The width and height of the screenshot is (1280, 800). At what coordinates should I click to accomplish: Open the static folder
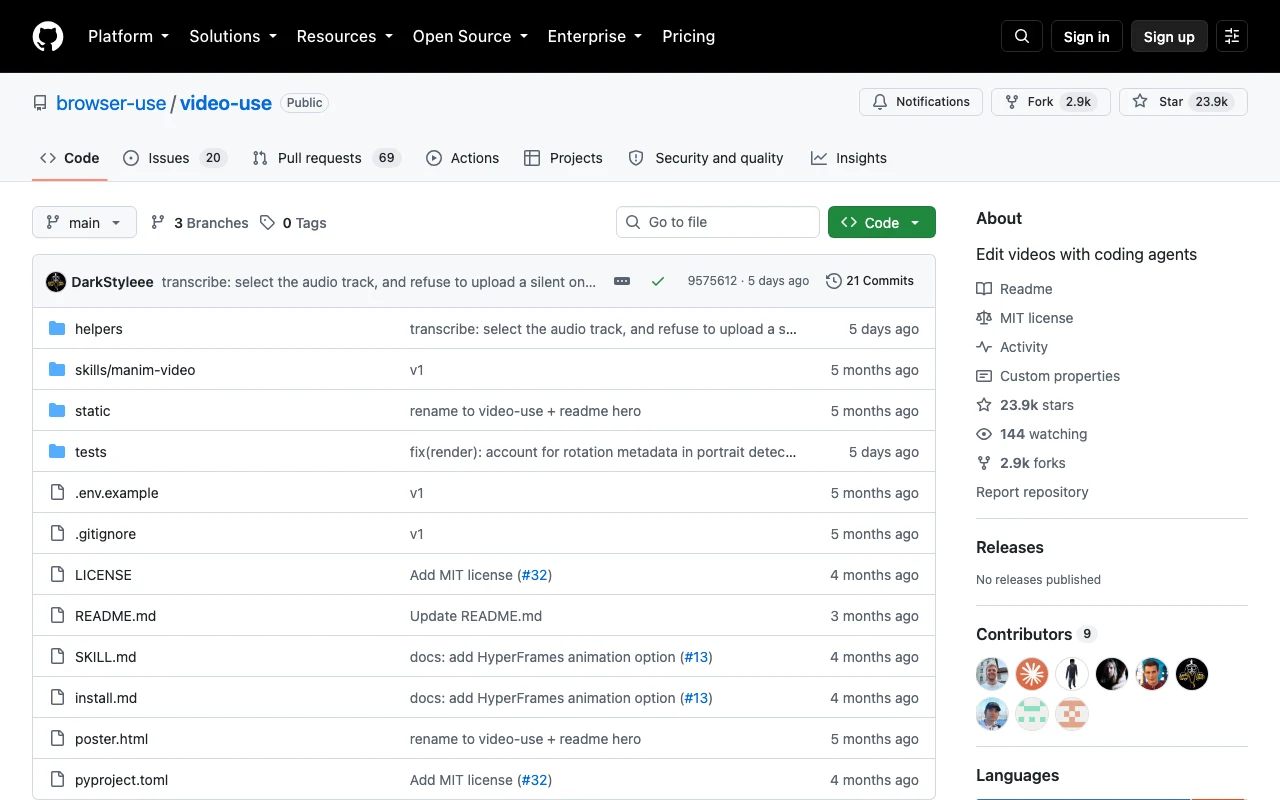[x=92, y=411]
